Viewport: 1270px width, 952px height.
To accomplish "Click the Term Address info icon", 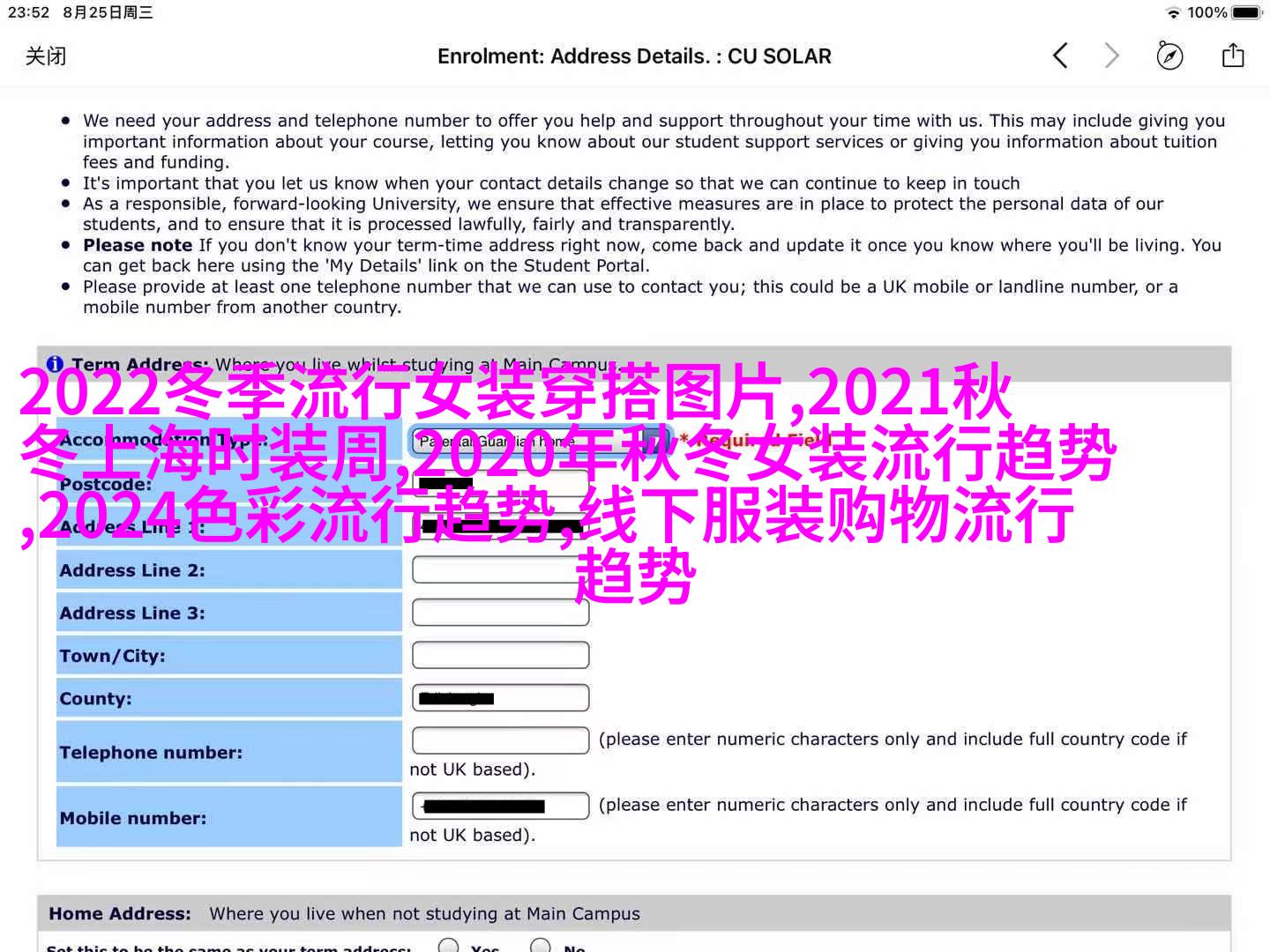I will tap(55, 364).
